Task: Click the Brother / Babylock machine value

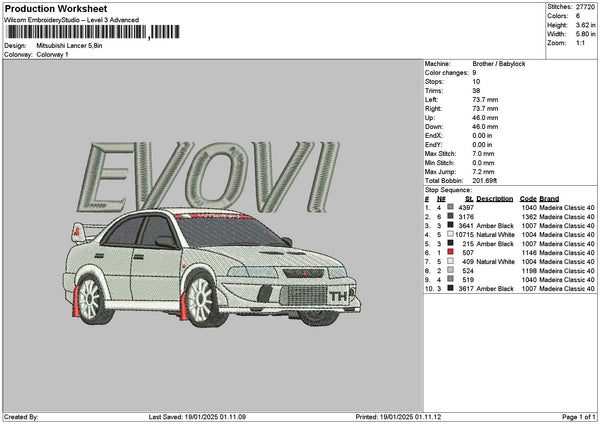Action: click(x=497, y=63)
